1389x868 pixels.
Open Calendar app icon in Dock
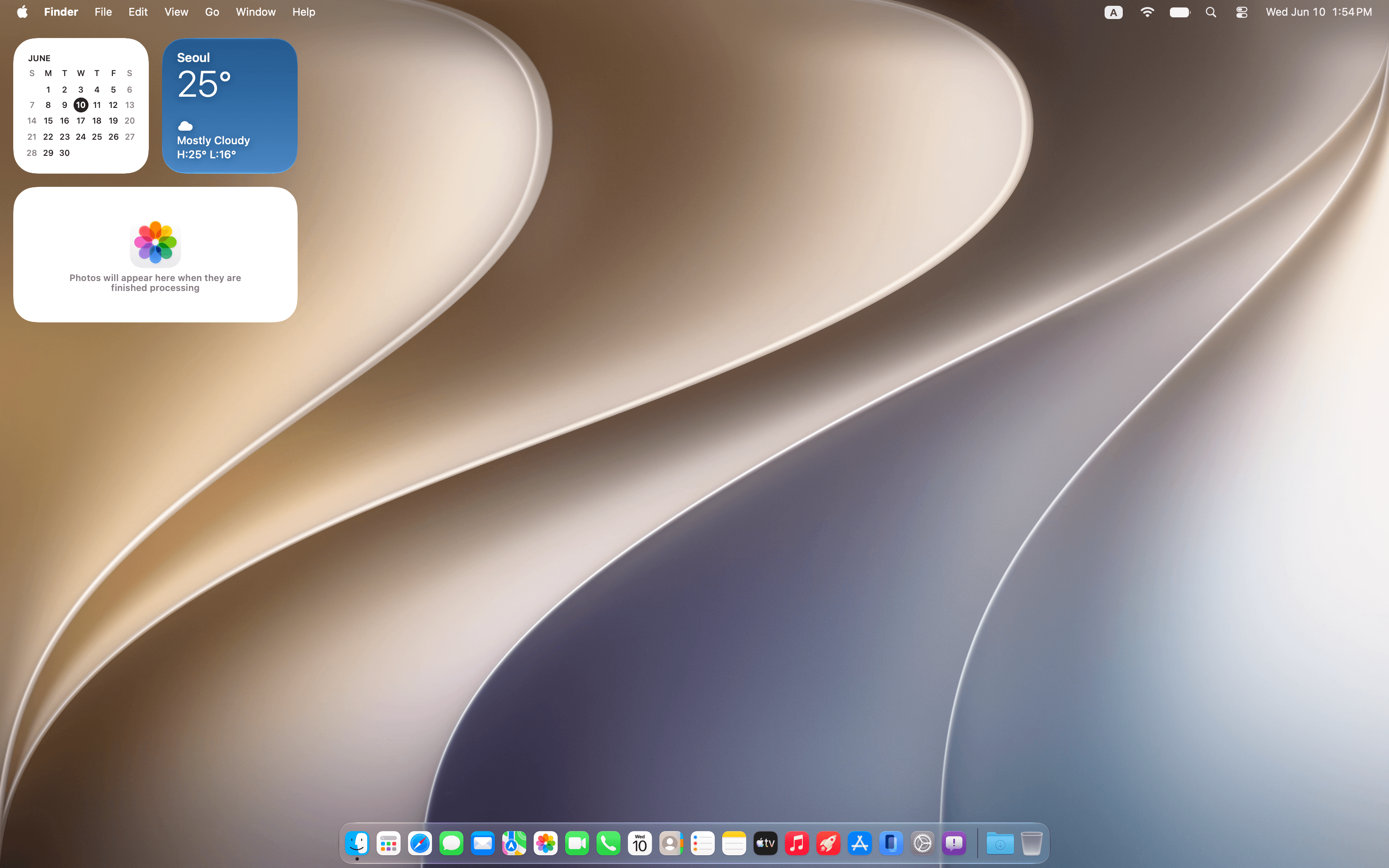[640, 843]
